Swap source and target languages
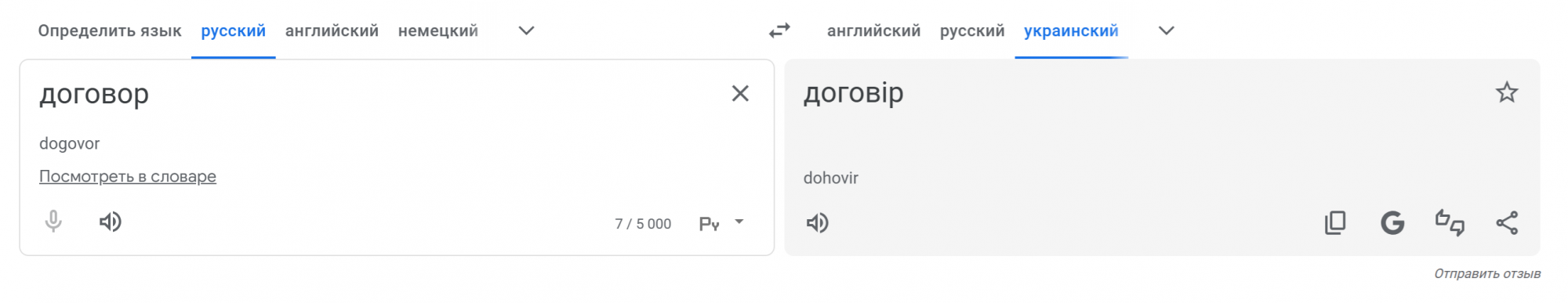The image size is (1568, 303). [x=779, y=31]
